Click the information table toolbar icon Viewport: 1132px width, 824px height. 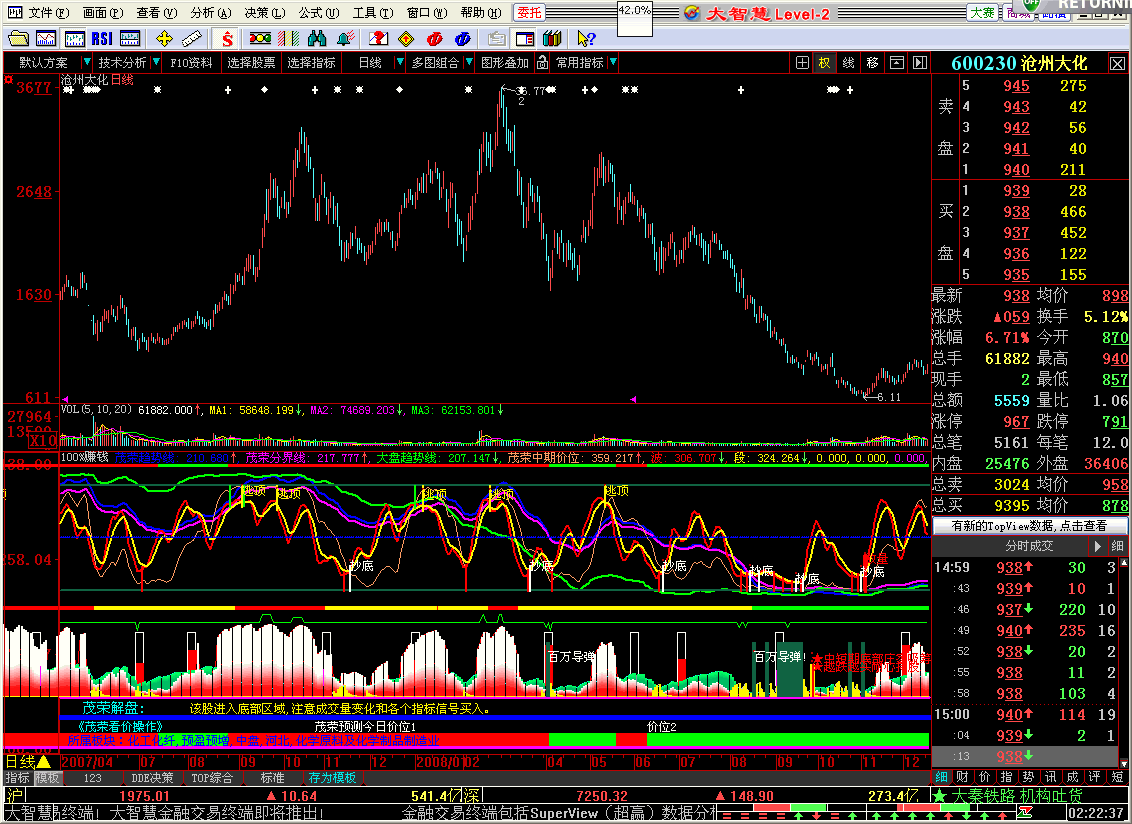pyautogui.click(x=130, y=38)
